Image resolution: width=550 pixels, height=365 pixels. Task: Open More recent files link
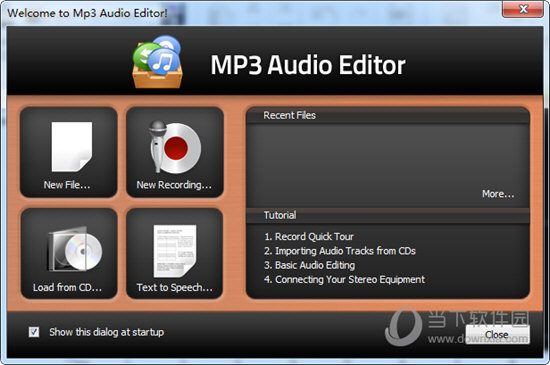(x=498, y=194)
